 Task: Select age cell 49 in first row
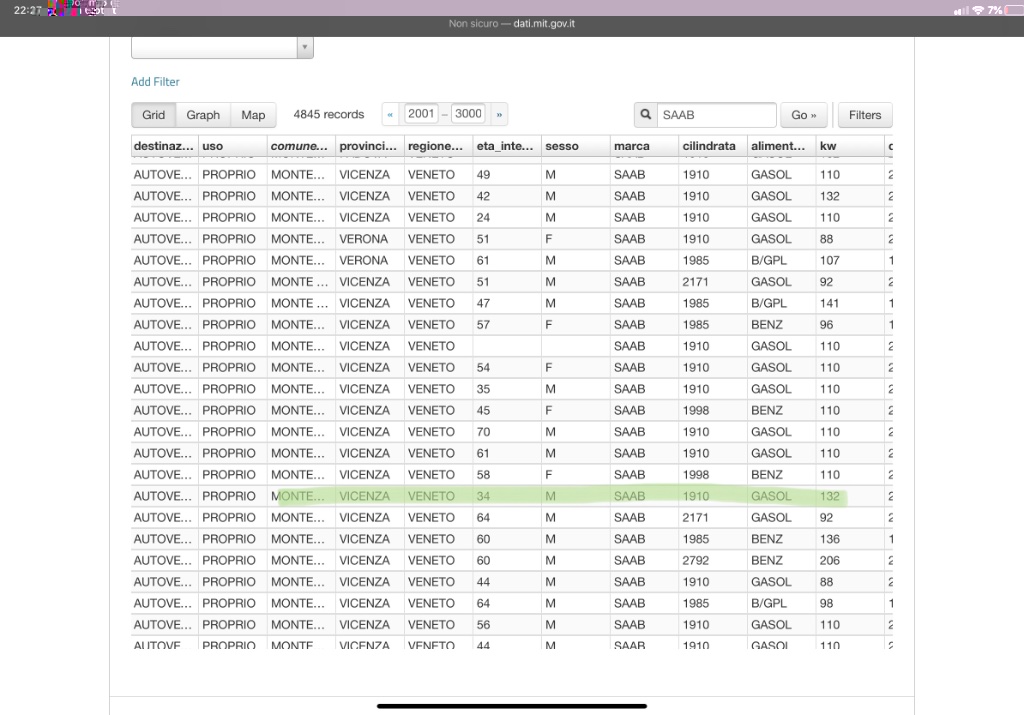click(x=507, y=174)
